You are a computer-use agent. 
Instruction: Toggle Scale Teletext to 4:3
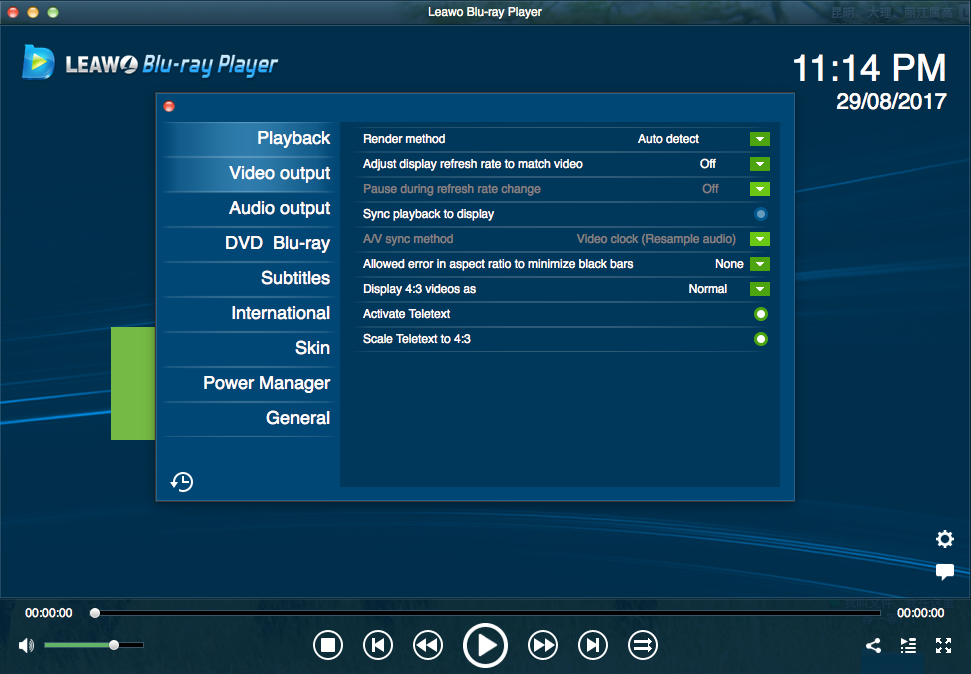pyautogui.click(x=761, y=339)
